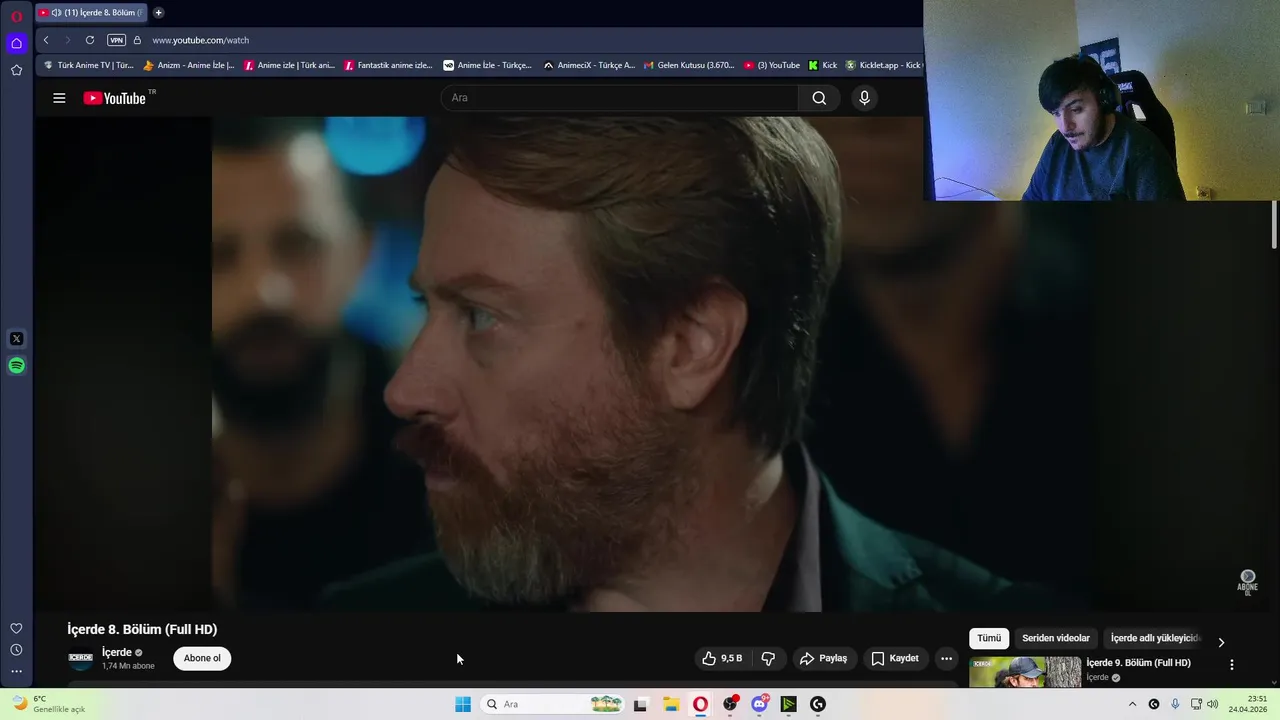
Task: Open Opera sidebar bookmarks star
Action: click(x=16, y=70)
